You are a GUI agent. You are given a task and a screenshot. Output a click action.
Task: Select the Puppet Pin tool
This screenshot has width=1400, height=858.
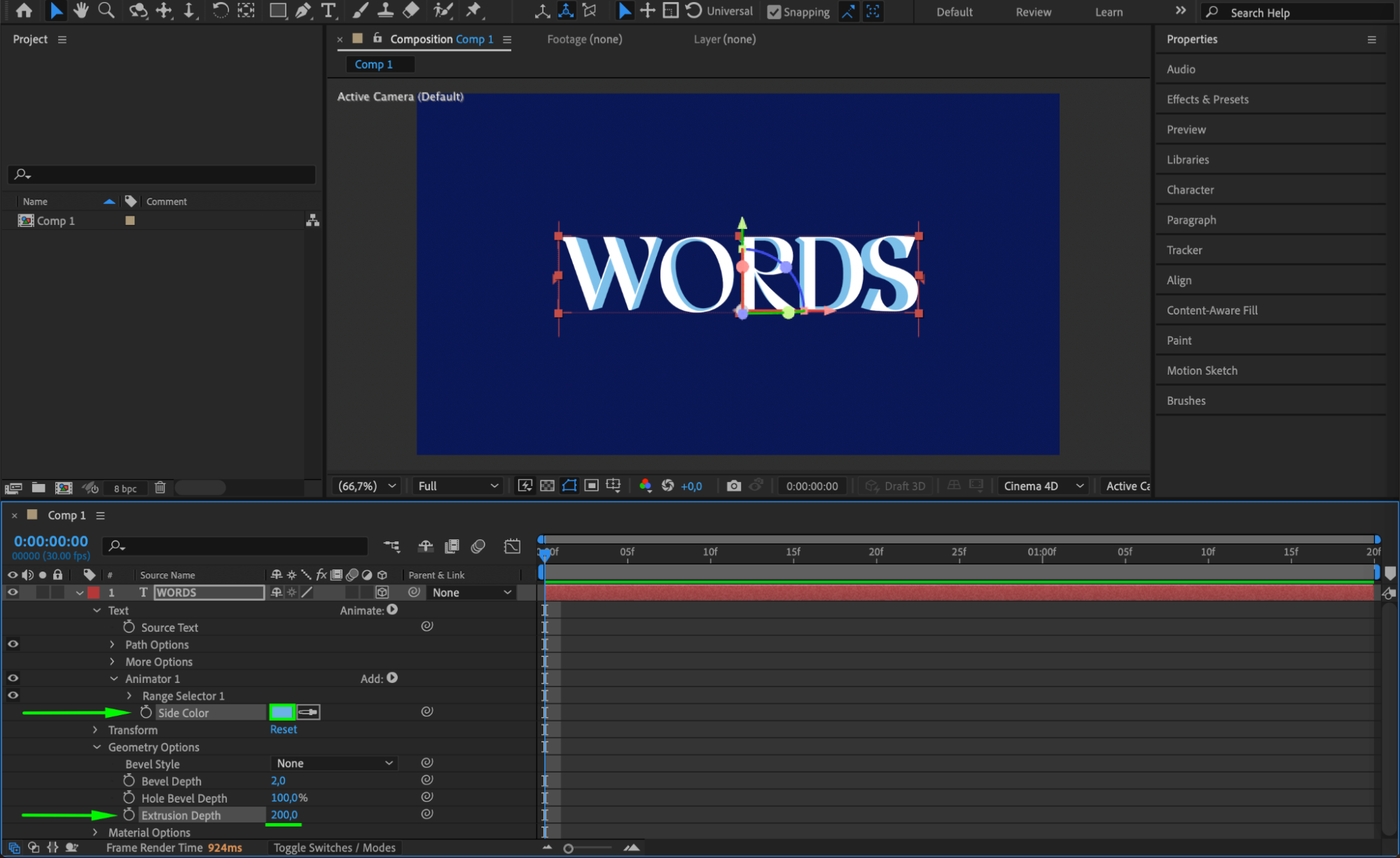pyautogui.click(x=474, y=11)
